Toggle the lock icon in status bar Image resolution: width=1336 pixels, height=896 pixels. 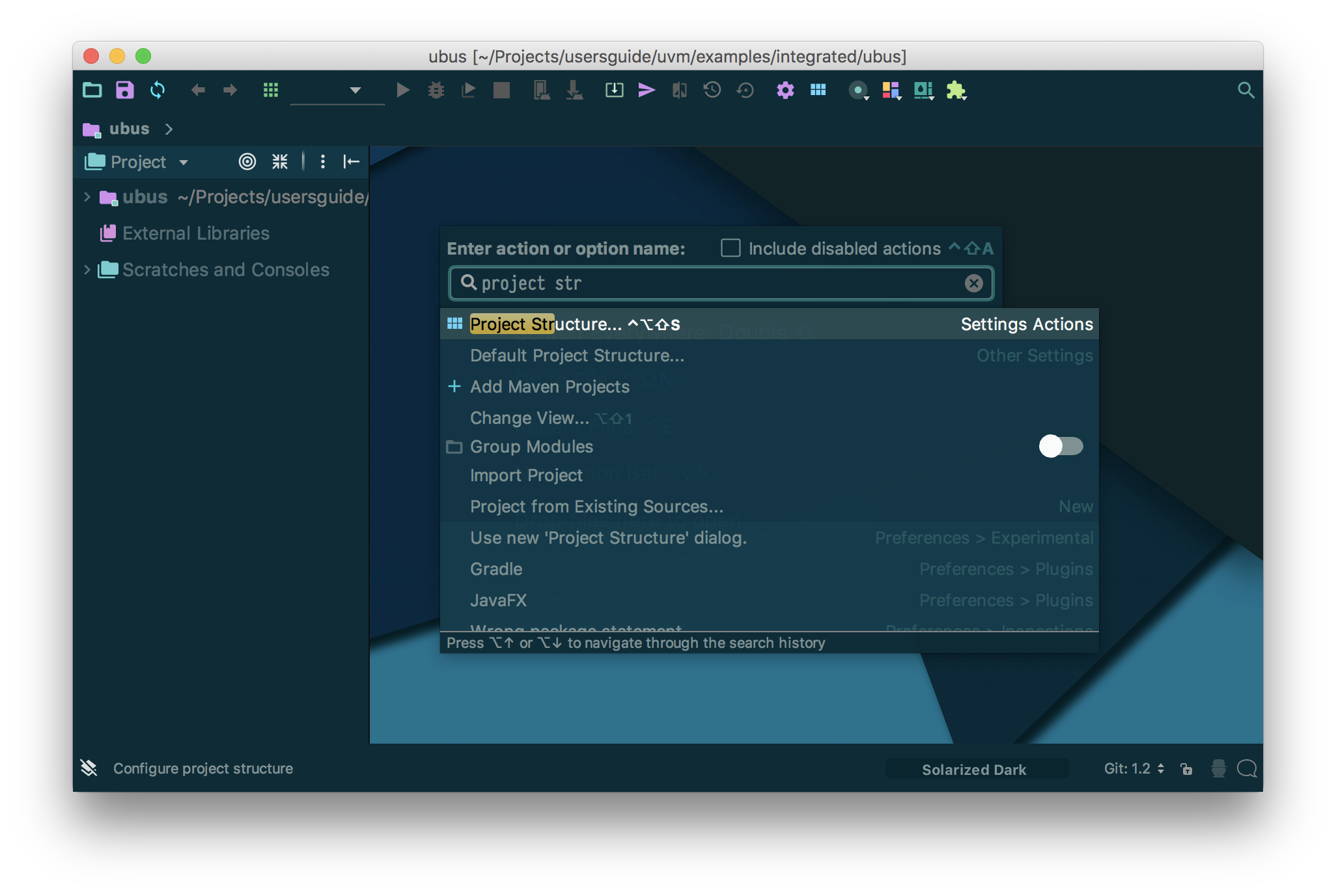[x=1186, y=769]
